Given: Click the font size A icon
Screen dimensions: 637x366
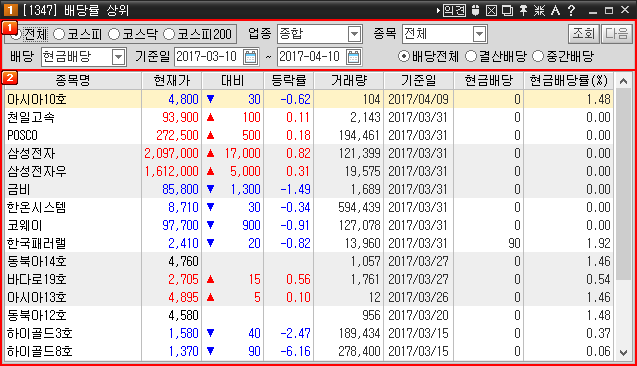Looking at the screenshot, I should pyautogui.click(x=555, y=10).
